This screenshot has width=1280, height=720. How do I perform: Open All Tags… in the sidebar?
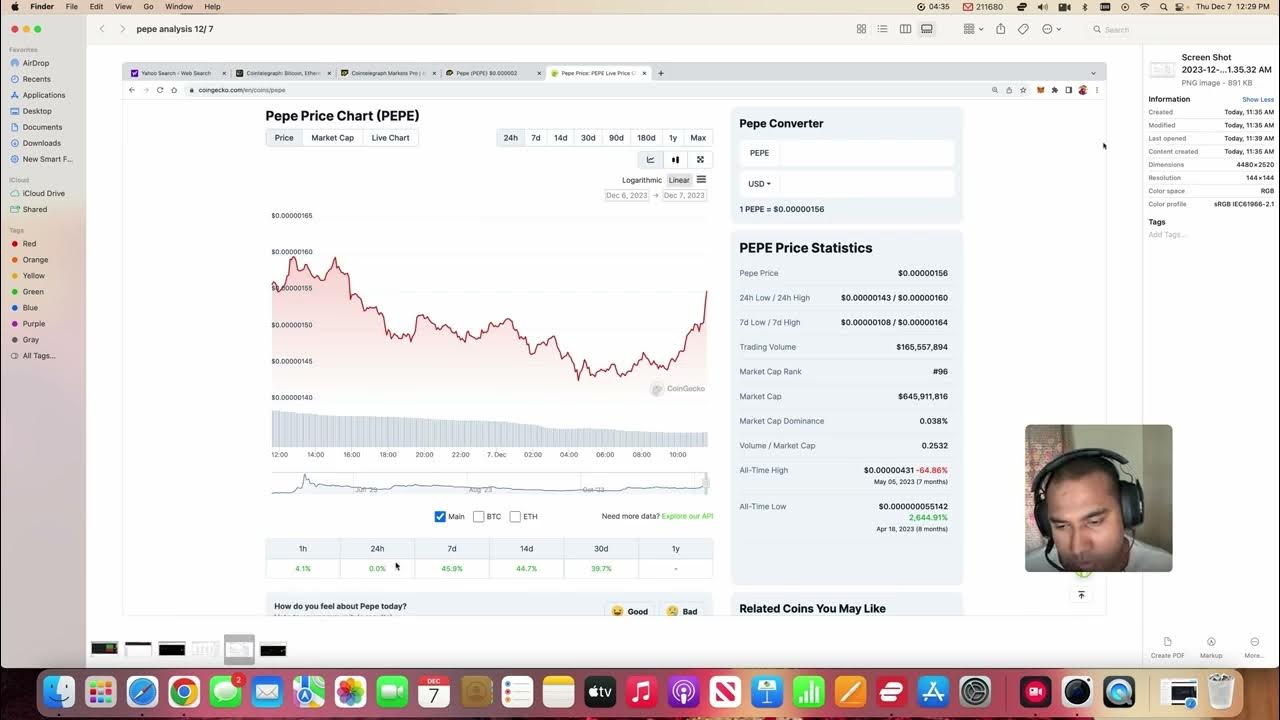click(x=39, y=355)
